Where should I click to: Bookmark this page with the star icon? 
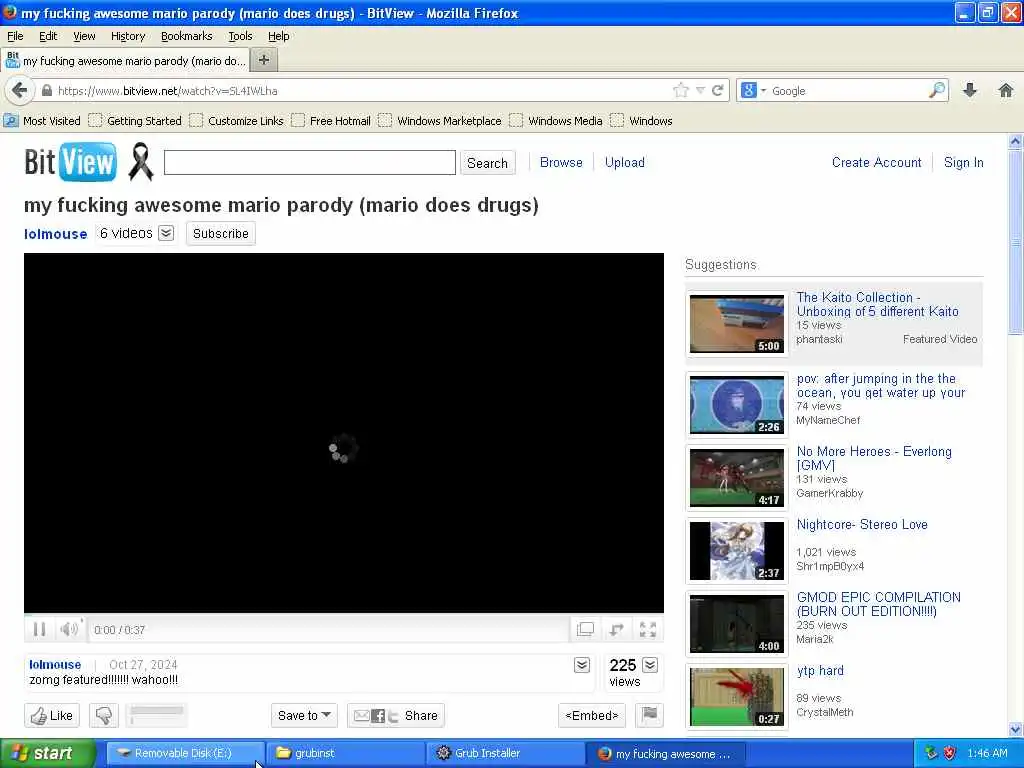(681, 90)
